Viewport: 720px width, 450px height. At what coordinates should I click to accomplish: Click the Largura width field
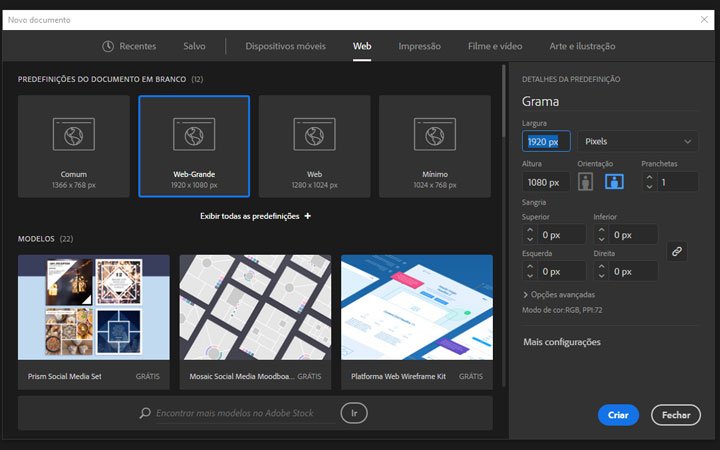pos(546,141)
